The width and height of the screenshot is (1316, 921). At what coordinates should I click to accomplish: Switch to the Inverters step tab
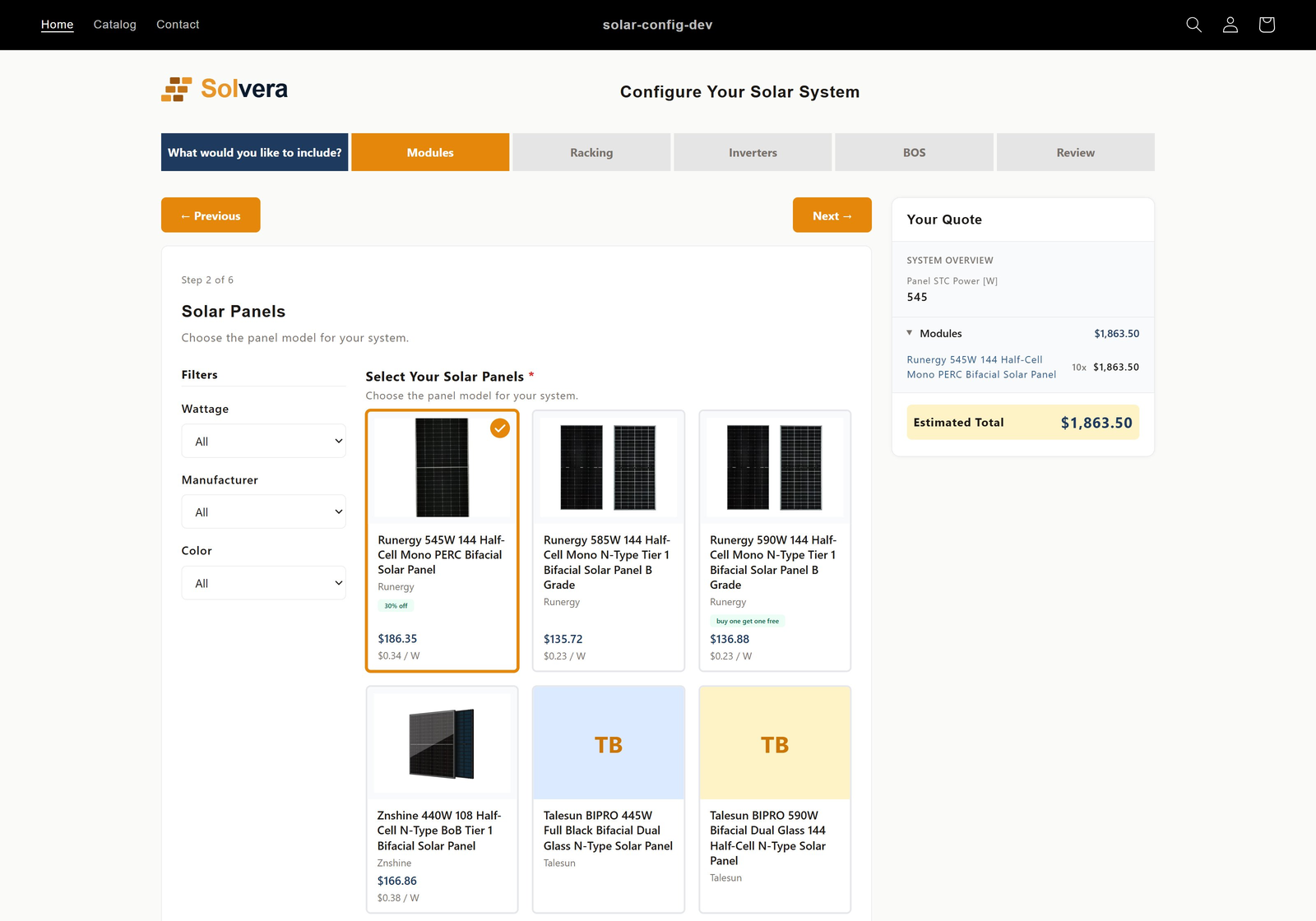753,152
